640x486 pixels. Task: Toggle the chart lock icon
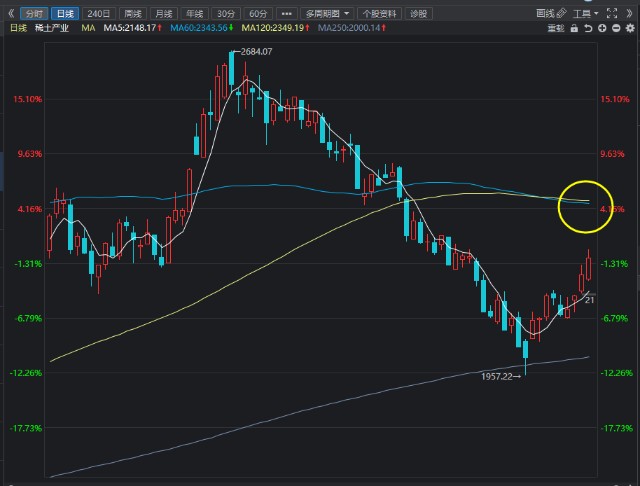pyautogui.click(x=575, y=30)
